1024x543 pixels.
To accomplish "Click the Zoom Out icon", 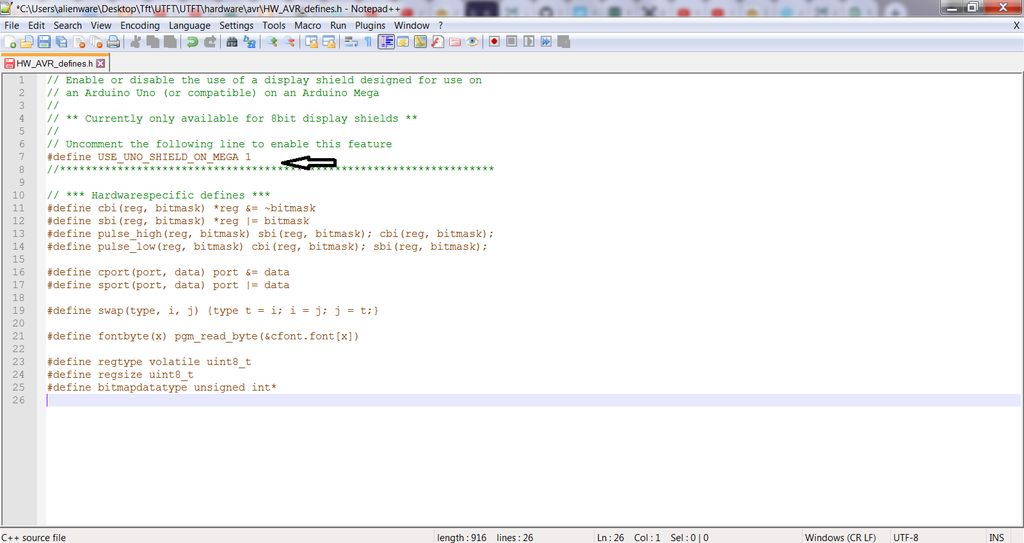I will (x=289, y=42).
